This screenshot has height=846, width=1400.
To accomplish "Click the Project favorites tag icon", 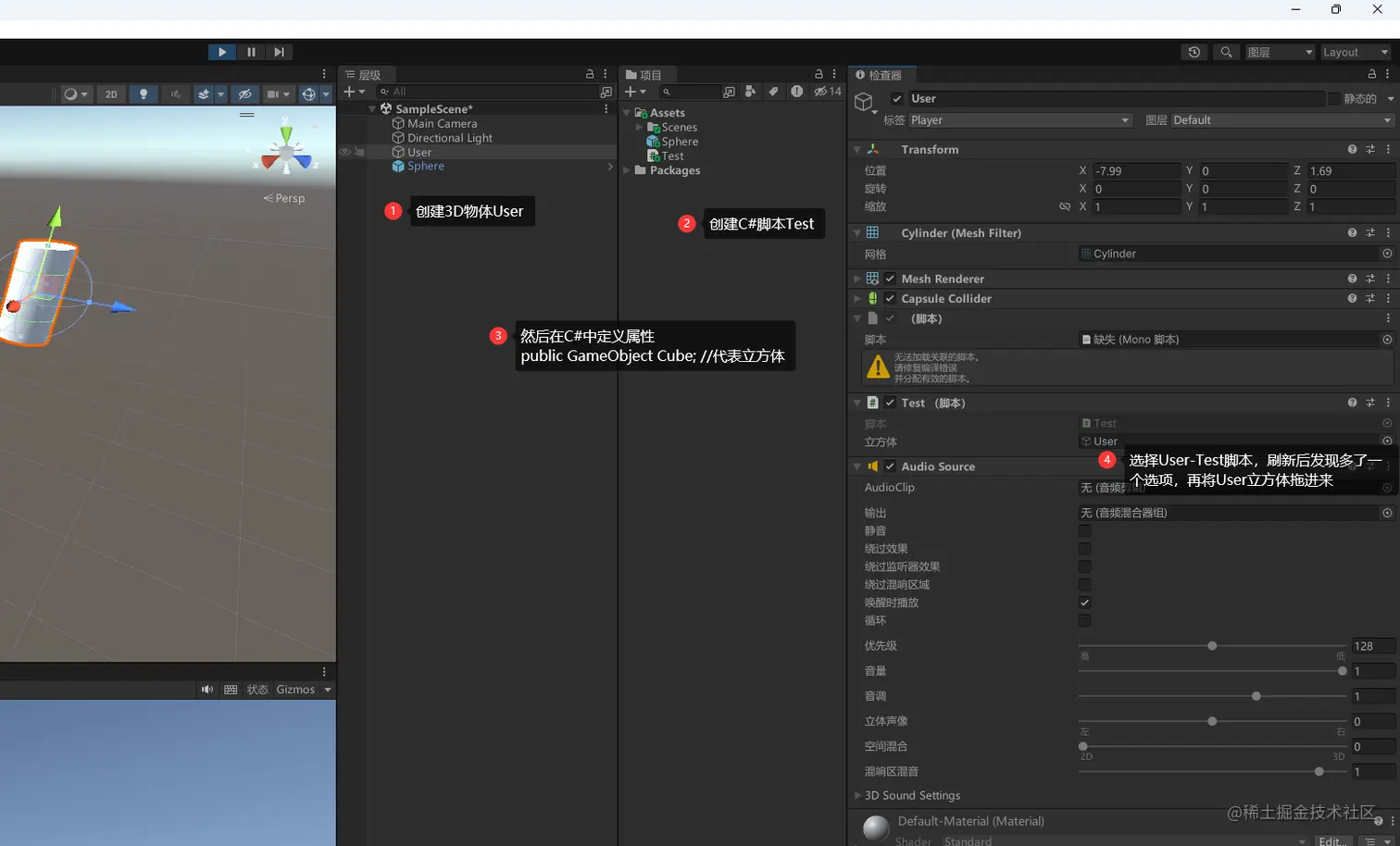I will click(773, 92).
